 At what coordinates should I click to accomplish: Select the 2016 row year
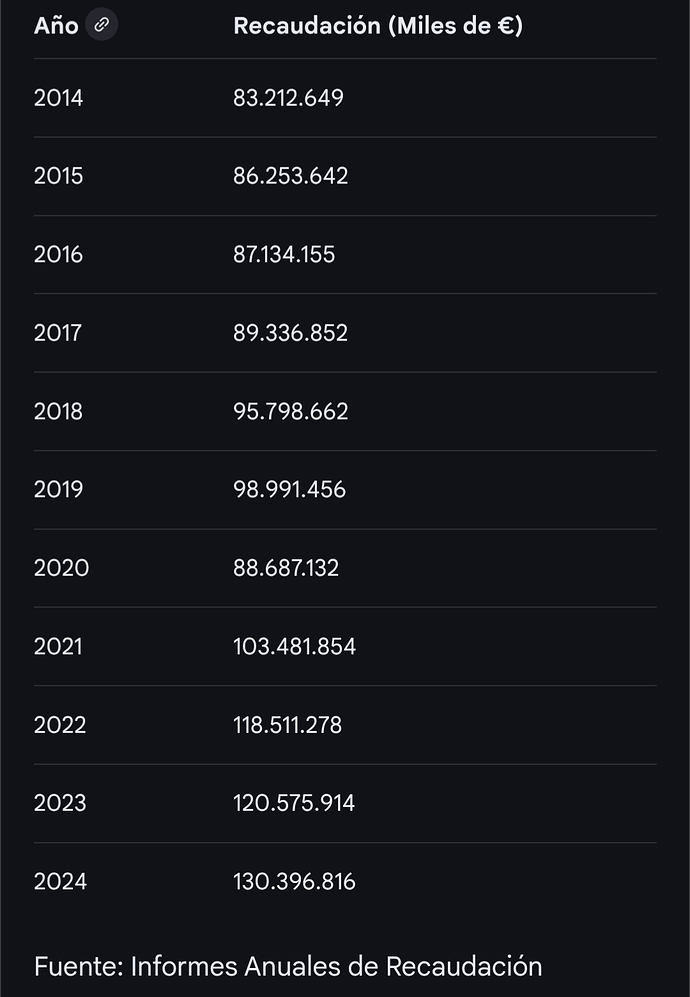point(59,254)
